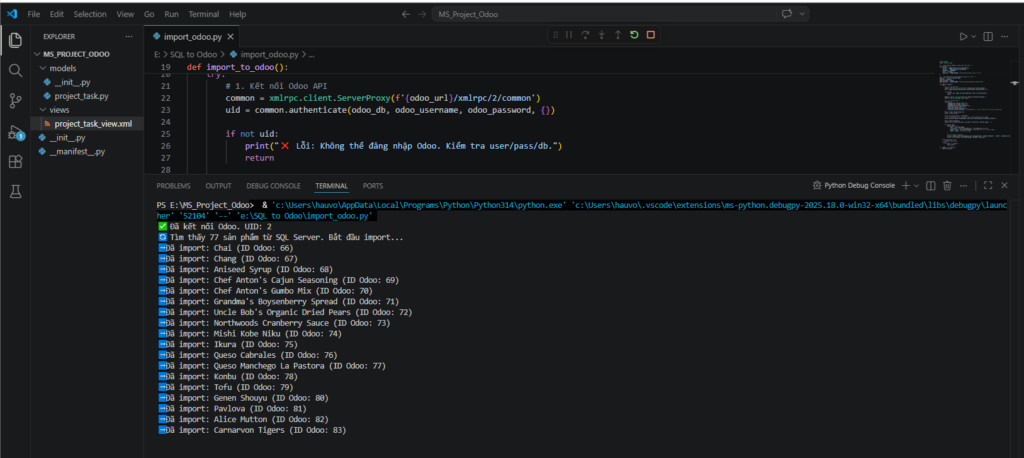The height and width of the screenshot is (458, 1024).
Task: Open the Extensions view
Action: click(x=15, y=161)
